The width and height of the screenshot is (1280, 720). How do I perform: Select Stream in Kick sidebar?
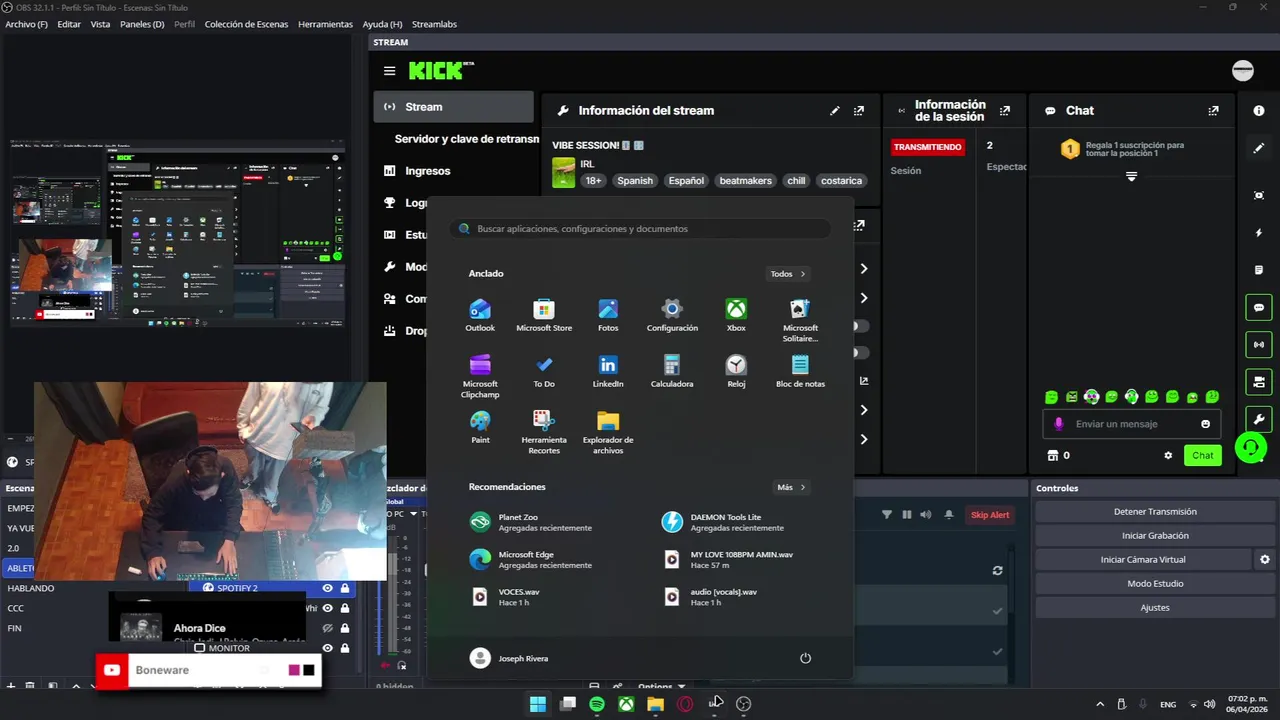[x=454, y=107]
